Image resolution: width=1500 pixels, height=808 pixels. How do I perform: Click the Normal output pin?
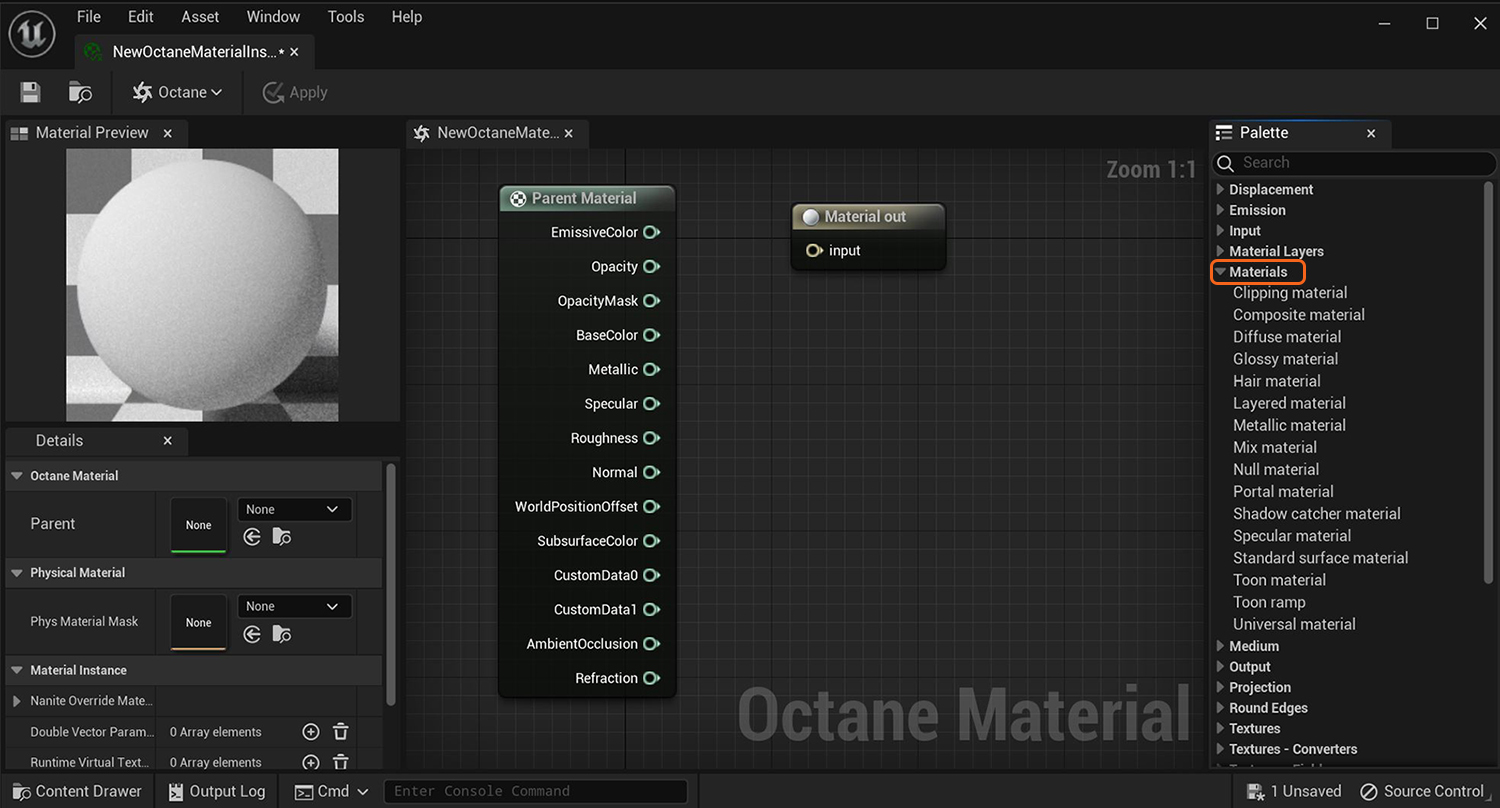point(651,472)
